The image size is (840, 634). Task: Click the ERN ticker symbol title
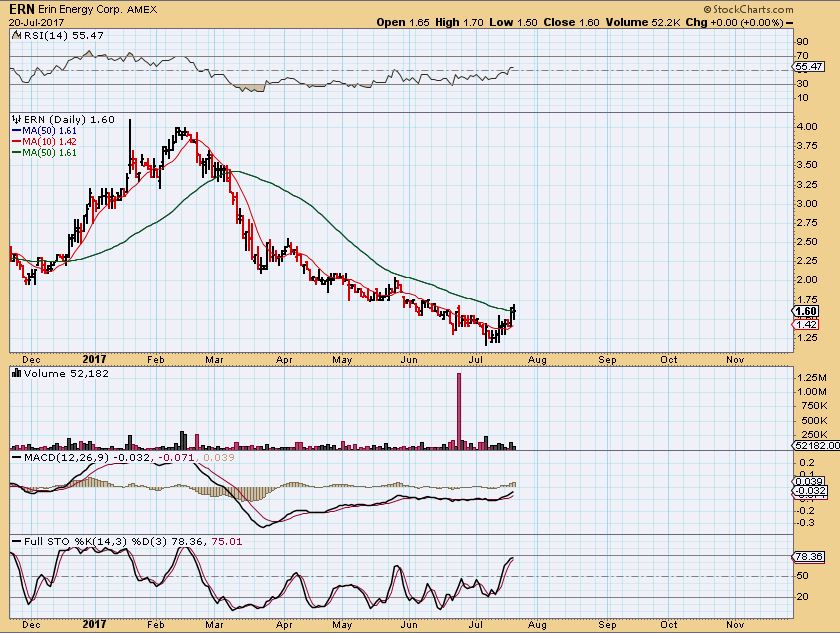19,7
